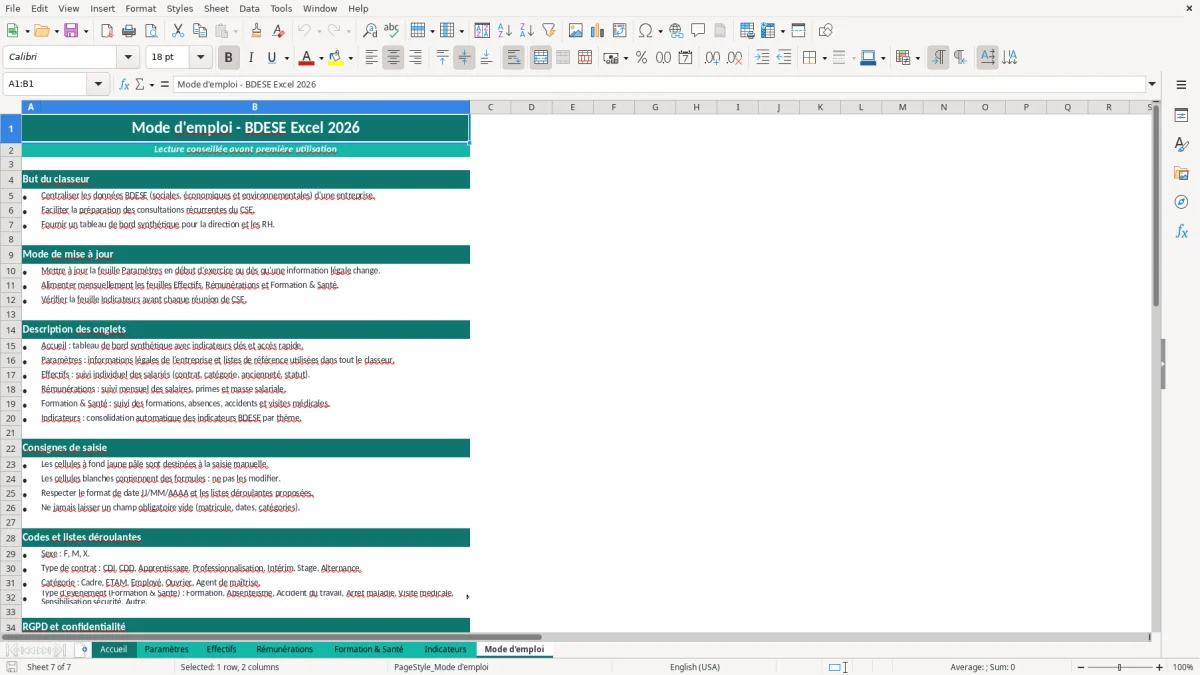Open Find & Replace icon

point(370,31)
